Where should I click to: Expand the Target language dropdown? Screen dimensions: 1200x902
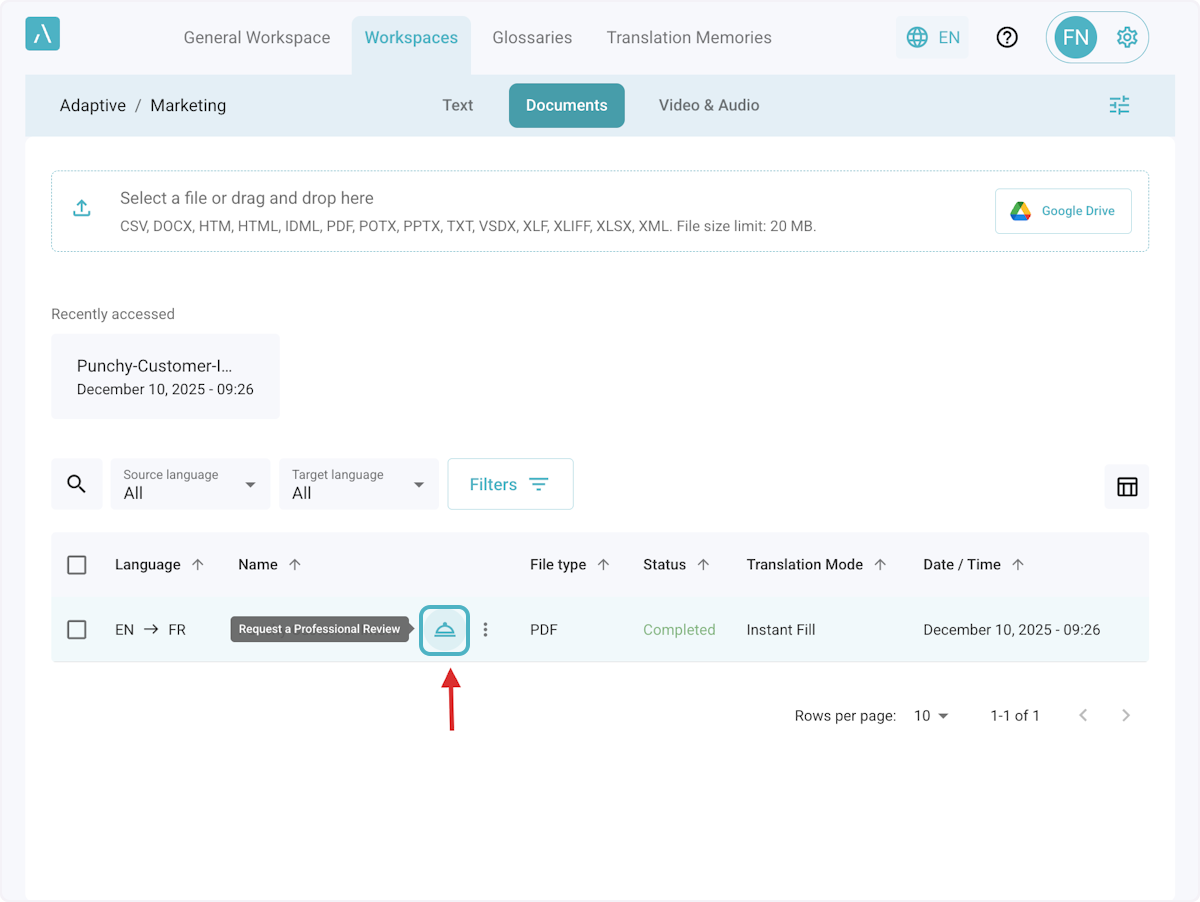pos(358,484)
